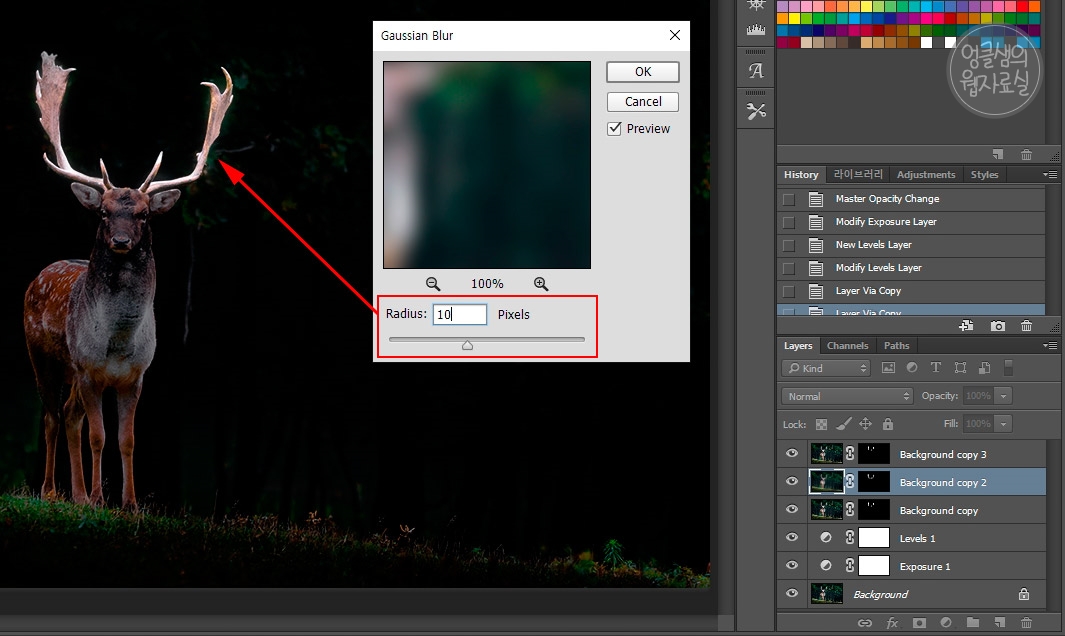1065x636 pixels.
Task: Adjust the Radius slider handle
Action: pyautogui.click(x=467, y=345)
